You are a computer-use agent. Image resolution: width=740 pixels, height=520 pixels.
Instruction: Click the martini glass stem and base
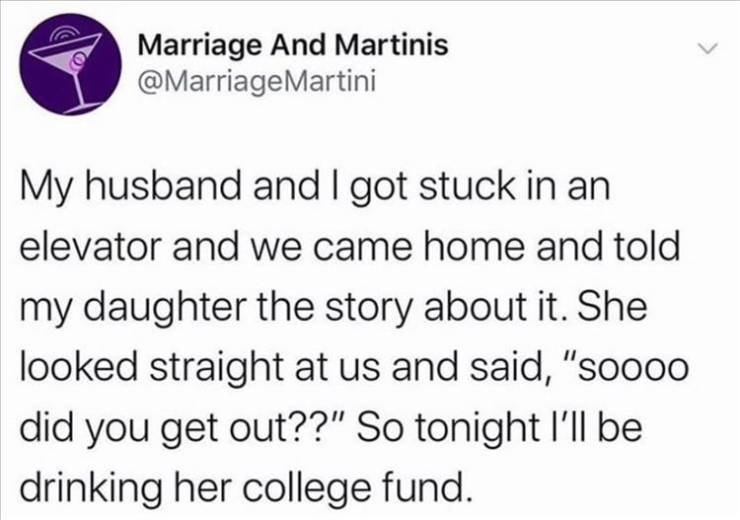80,93
